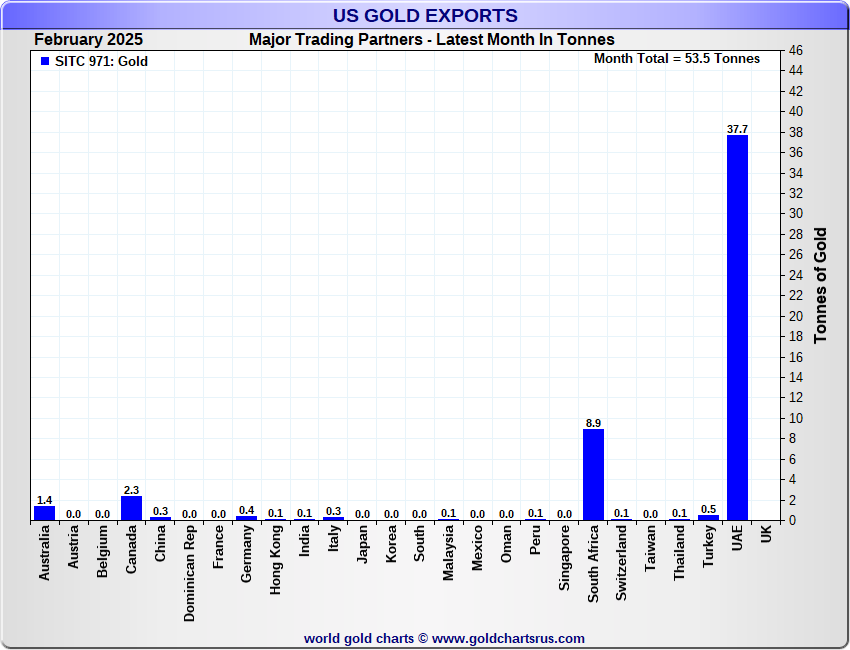Click the February 2025 date label
This screenshot has width=850, height=650.
(x=88, y=40)
